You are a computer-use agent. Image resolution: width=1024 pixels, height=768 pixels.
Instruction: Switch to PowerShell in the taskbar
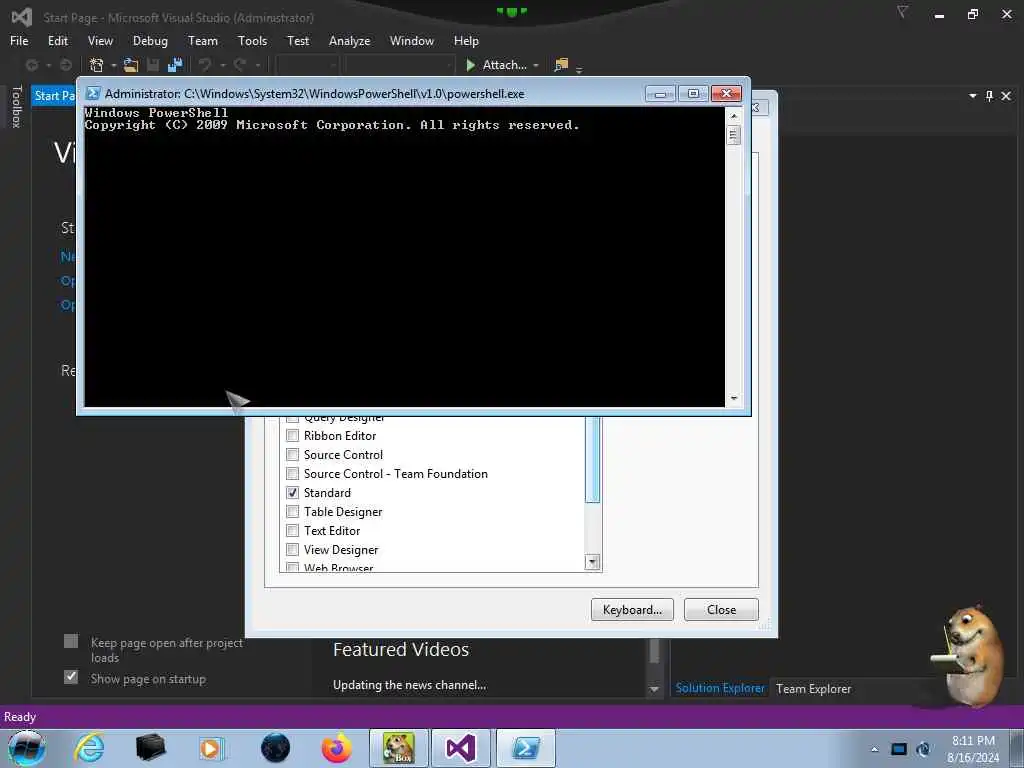(x=526, y=748)
